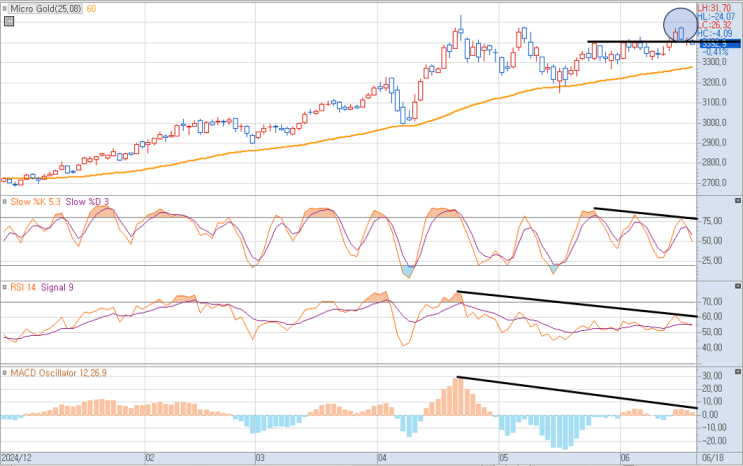Viewport: 743px width, 466px height.
Task: Click the HC:-4,09 value
Action: click(715, 34)
